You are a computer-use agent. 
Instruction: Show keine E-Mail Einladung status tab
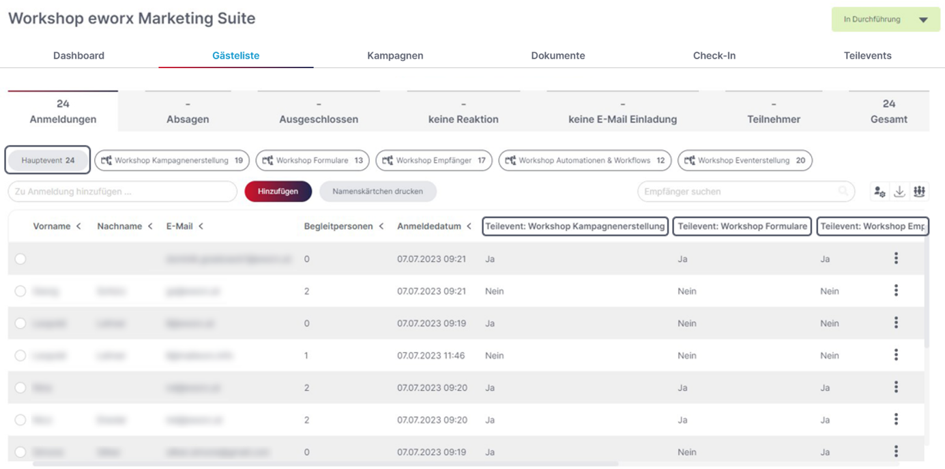click(x=623, y=112)
